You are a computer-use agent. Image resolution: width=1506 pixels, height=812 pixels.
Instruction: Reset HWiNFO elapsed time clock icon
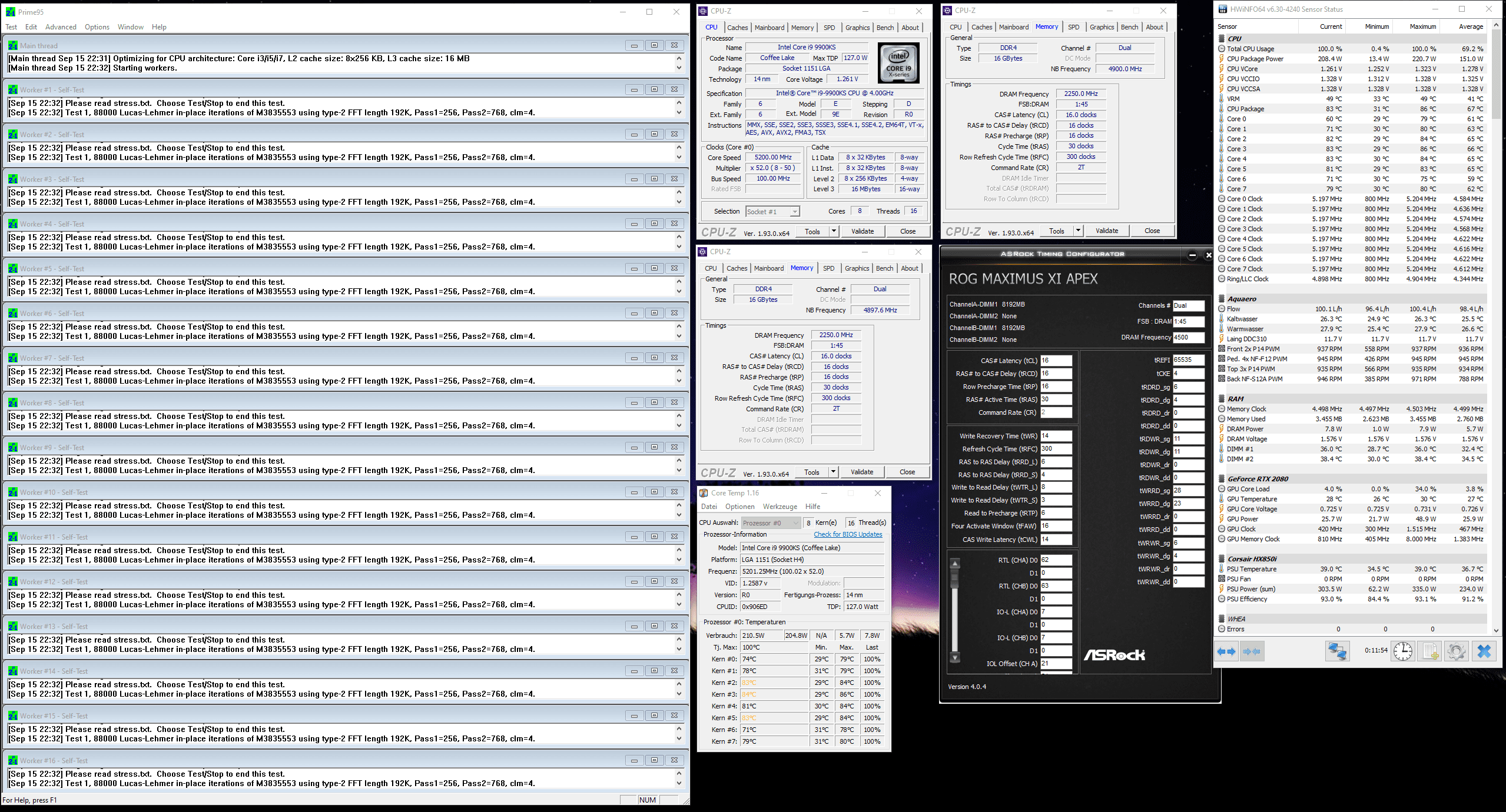click(1403, 651)
